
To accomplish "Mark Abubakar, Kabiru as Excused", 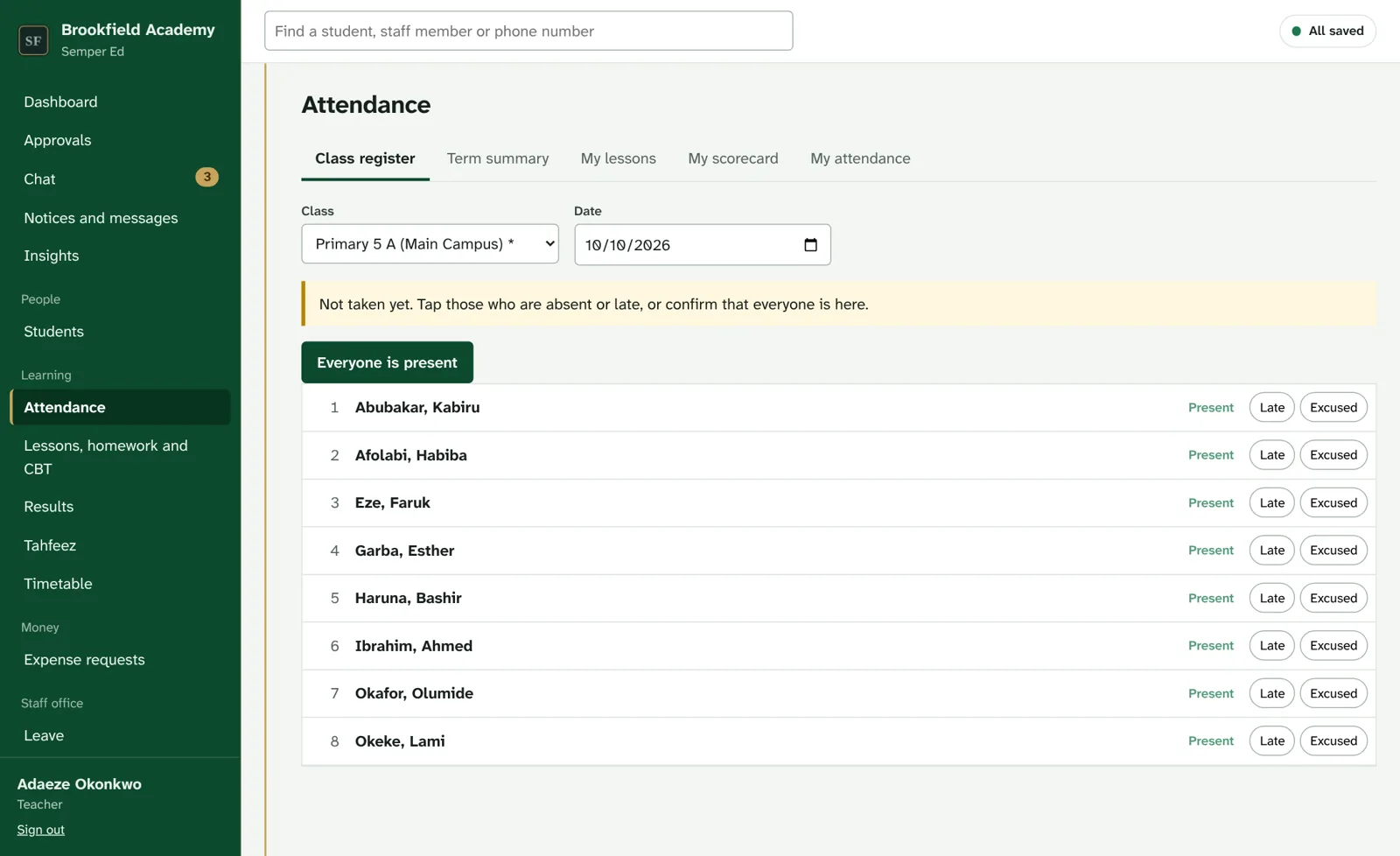I will pyautogui.click(x=1333, y=408).
